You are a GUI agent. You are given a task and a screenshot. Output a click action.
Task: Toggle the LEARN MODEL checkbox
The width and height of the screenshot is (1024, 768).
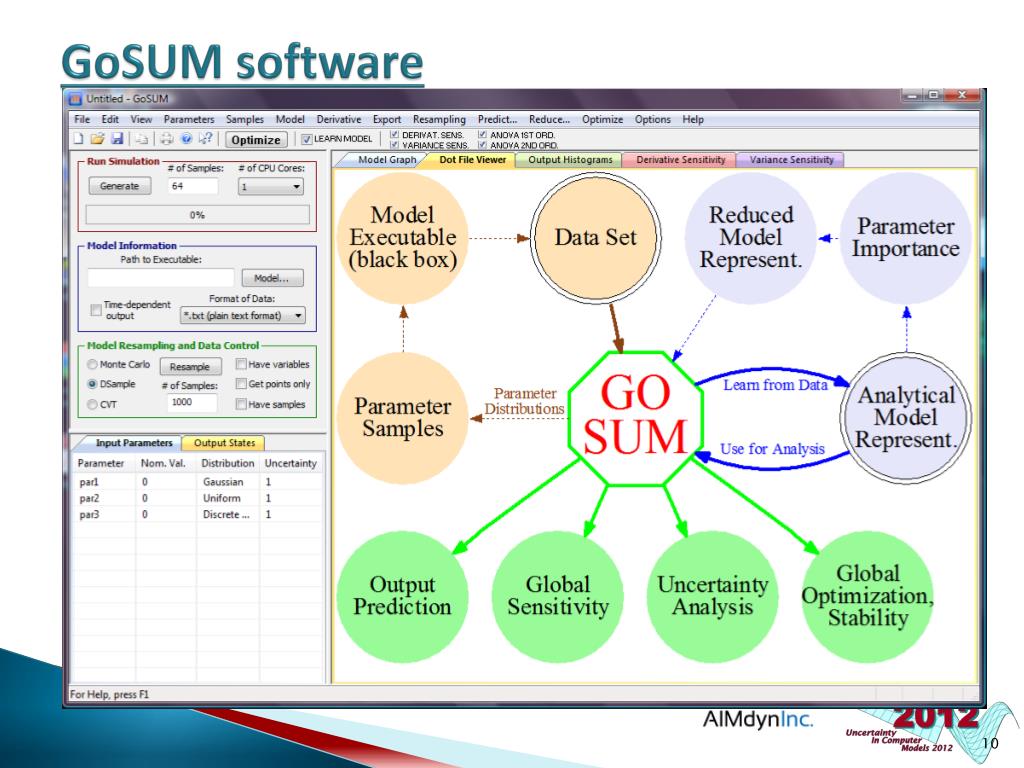point(306,139)
